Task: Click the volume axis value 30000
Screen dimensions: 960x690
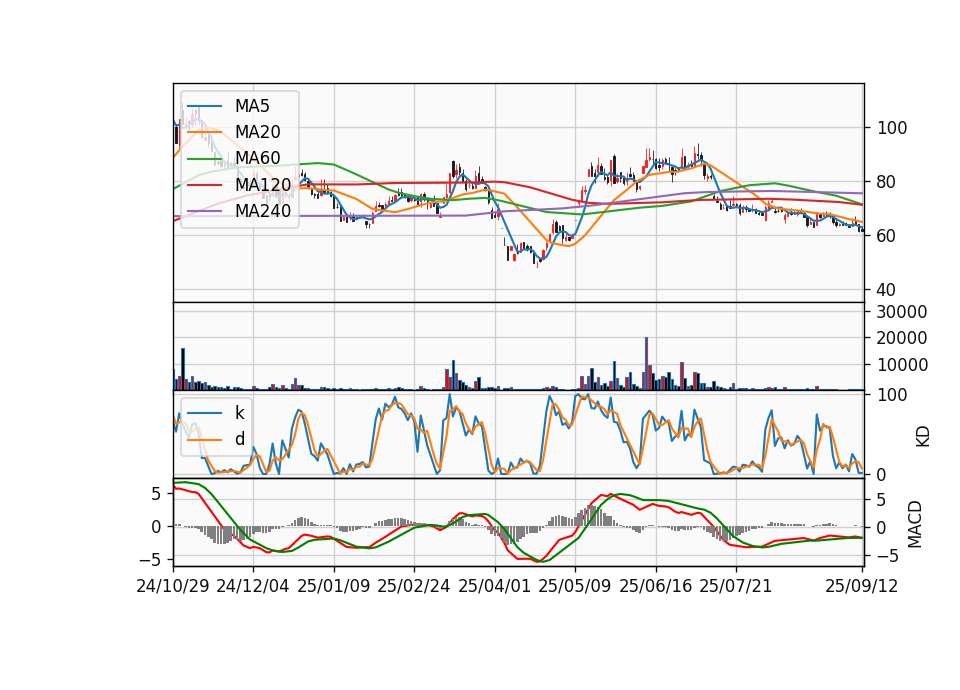Action: 902,312
